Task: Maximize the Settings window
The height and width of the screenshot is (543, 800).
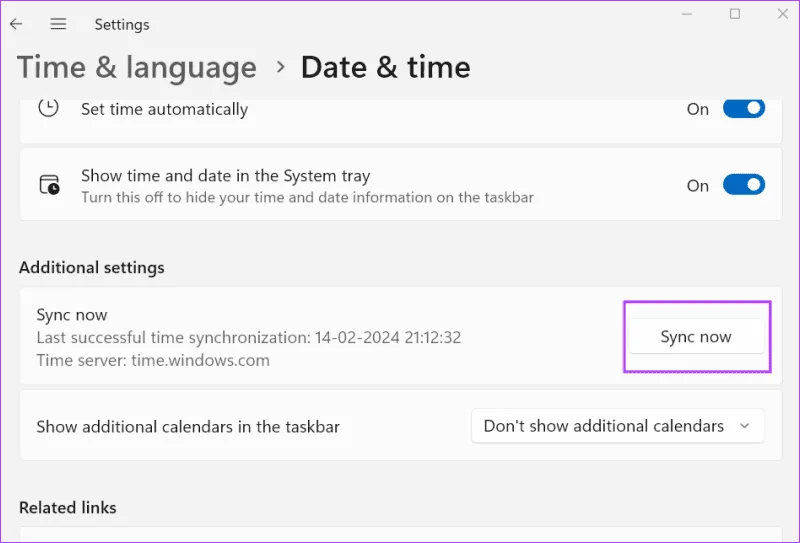Action: pyautogui.click(x=735, y=14)
